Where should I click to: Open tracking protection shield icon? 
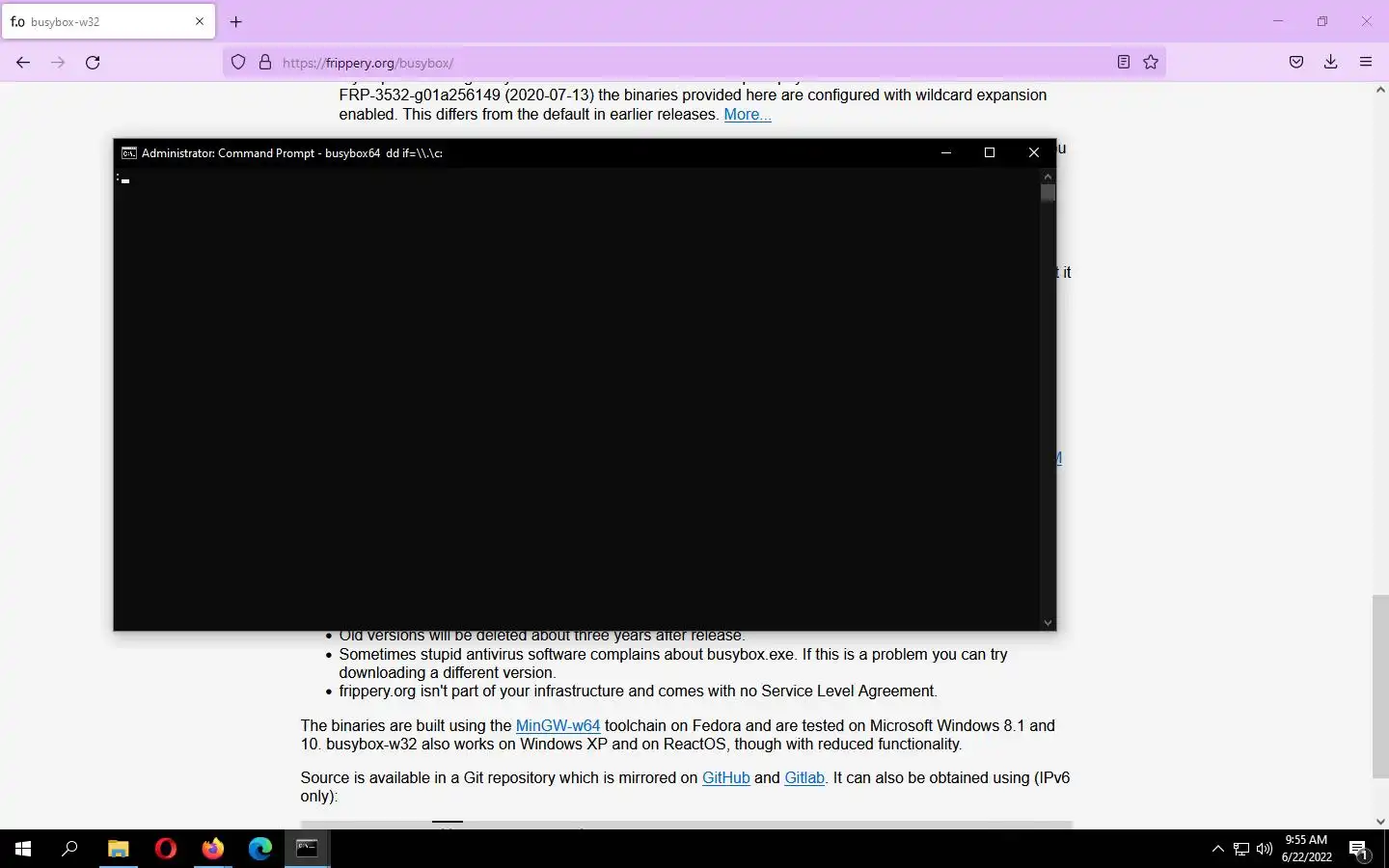pyautogui.click(x=238, y=63)
